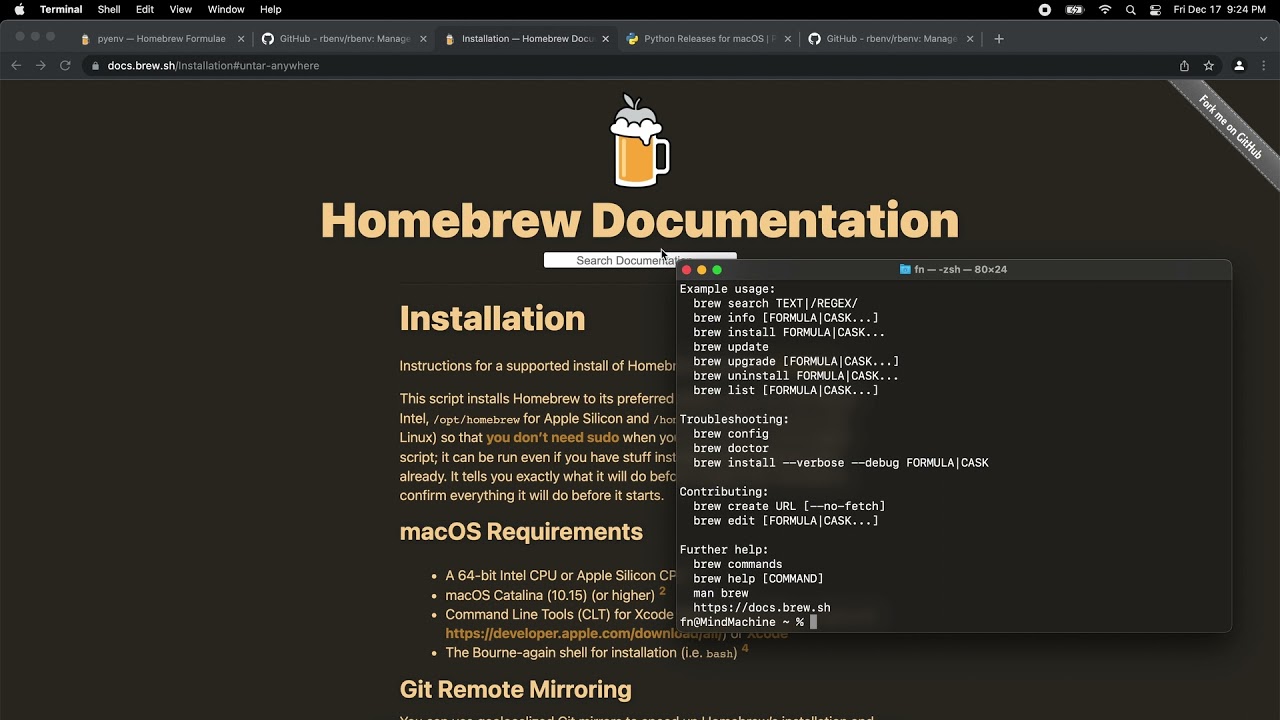1280x720 pixels.
Task: Click the terminal command prompt line
Action: tap(748, 622)
